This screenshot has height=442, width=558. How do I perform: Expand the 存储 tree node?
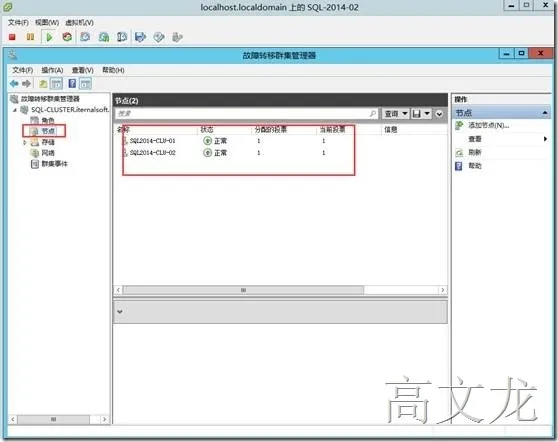point(25,142)
